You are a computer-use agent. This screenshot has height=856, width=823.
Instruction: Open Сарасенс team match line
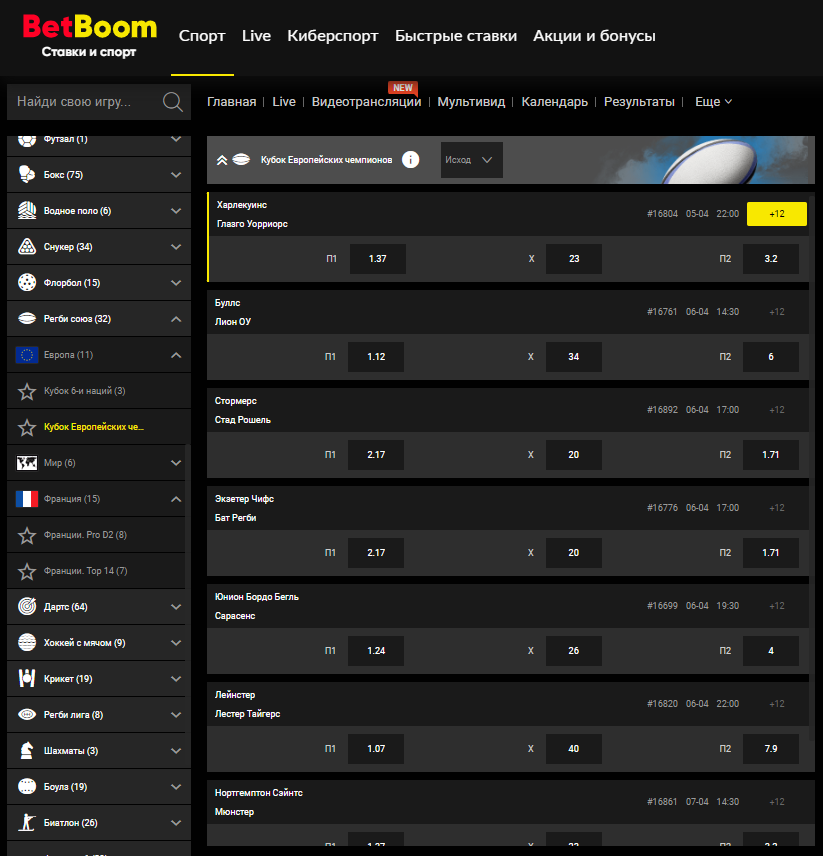point(235,616)
